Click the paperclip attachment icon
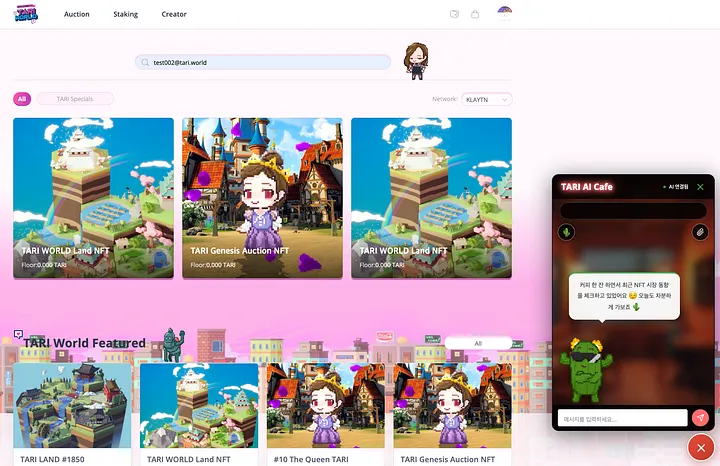The height and width of the screenshot is (466, 720). [700, 232]
